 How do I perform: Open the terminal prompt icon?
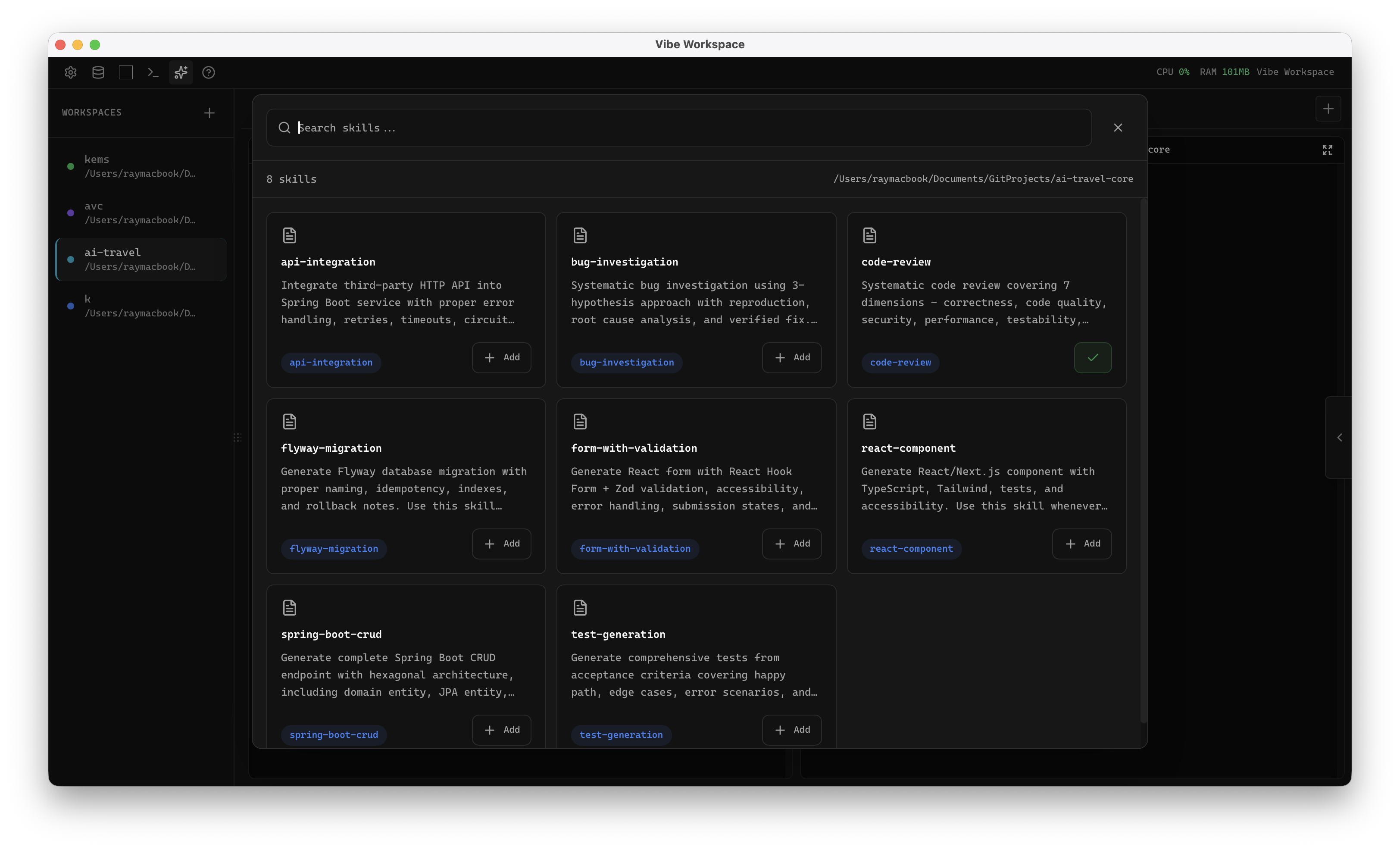click(153, 72)
